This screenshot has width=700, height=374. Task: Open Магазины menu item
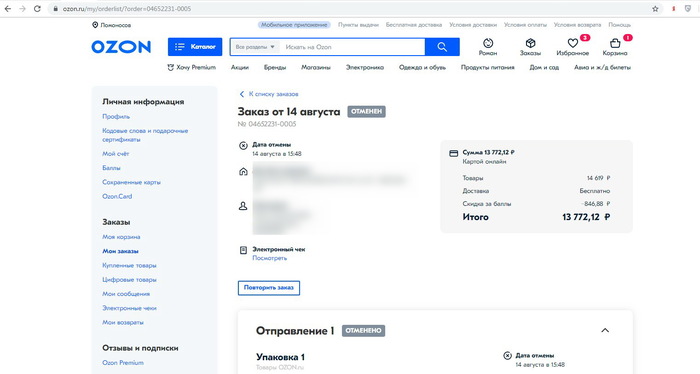coord(316,67)
